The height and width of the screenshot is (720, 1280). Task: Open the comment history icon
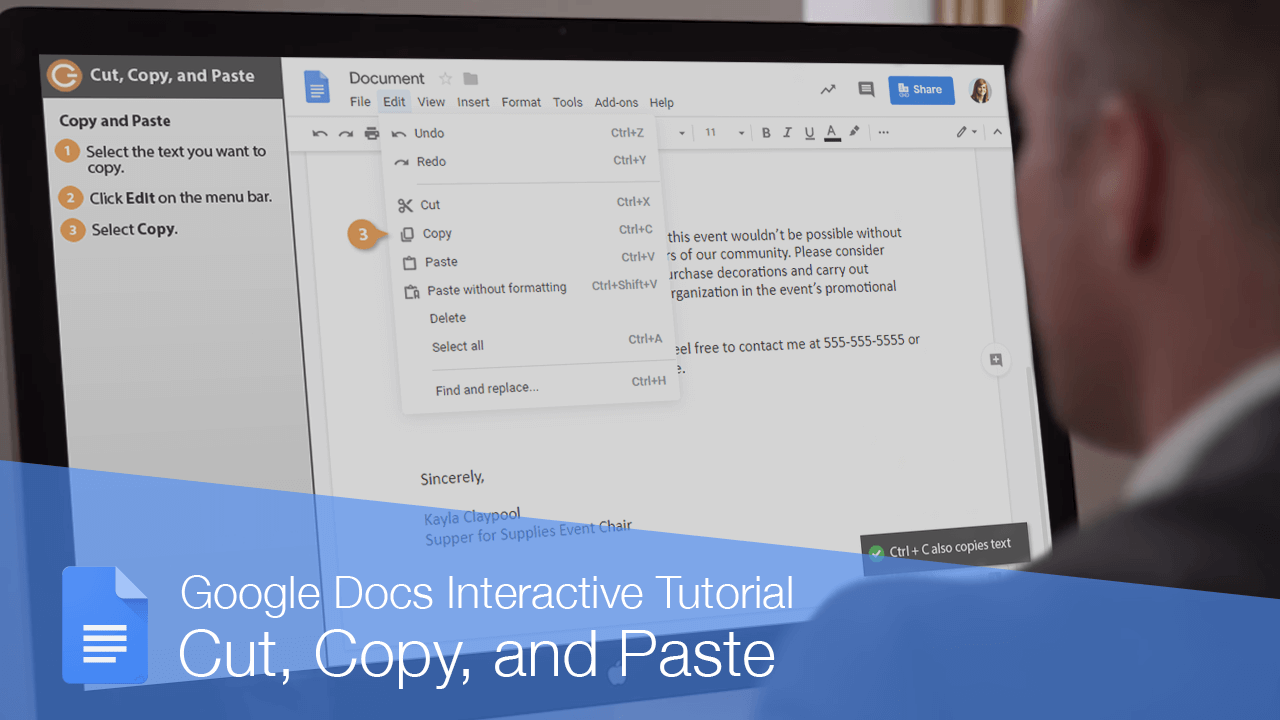(865, 89)
